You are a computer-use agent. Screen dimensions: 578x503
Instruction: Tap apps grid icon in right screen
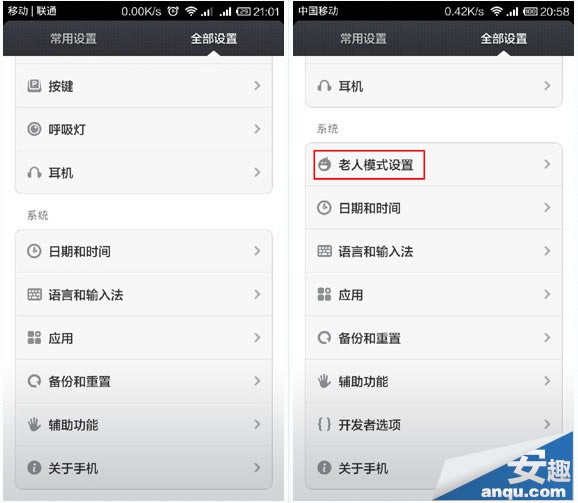click(324, 294)
